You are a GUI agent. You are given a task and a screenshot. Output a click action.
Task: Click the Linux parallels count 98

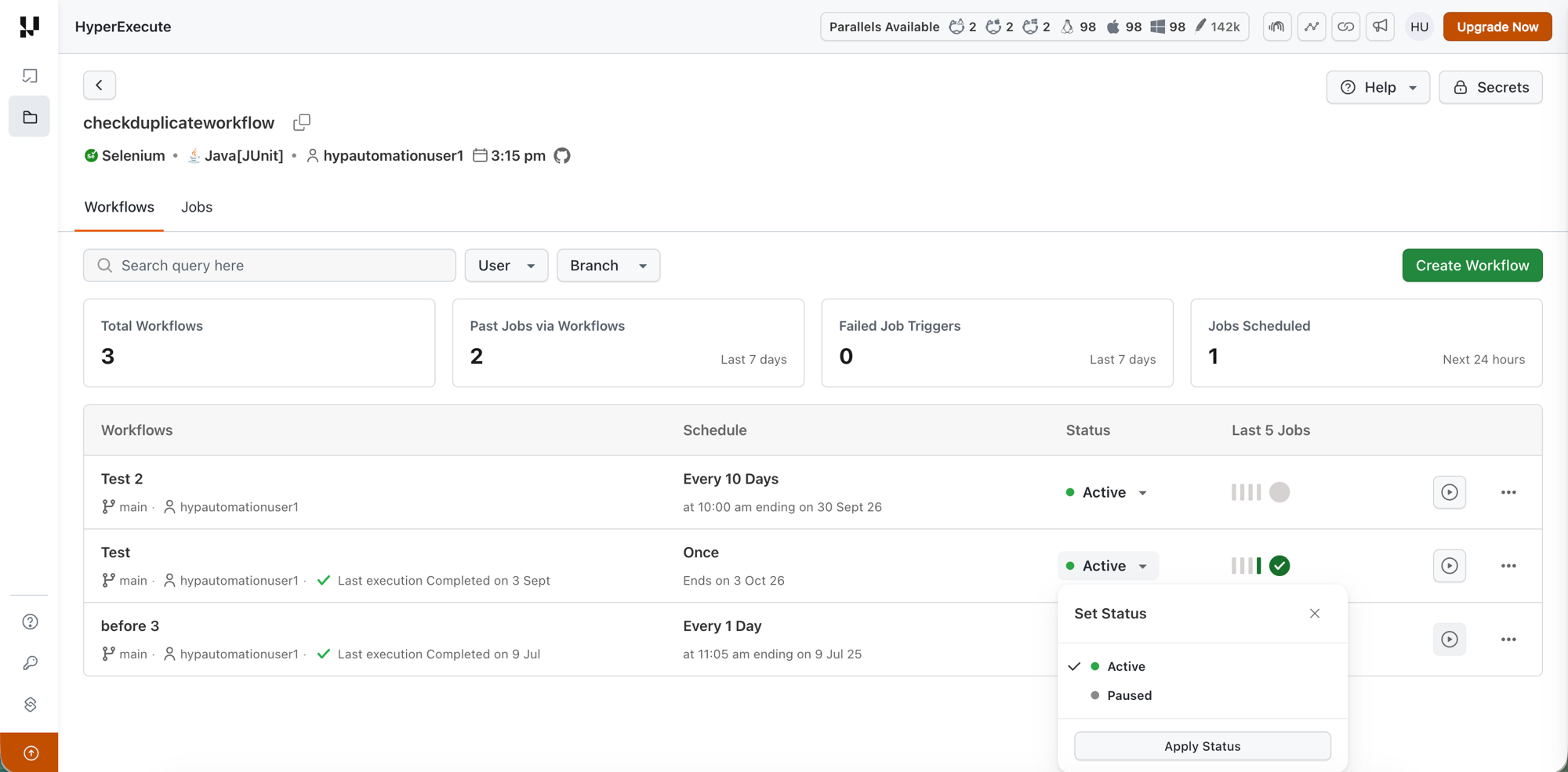[x=1079, y=27]
